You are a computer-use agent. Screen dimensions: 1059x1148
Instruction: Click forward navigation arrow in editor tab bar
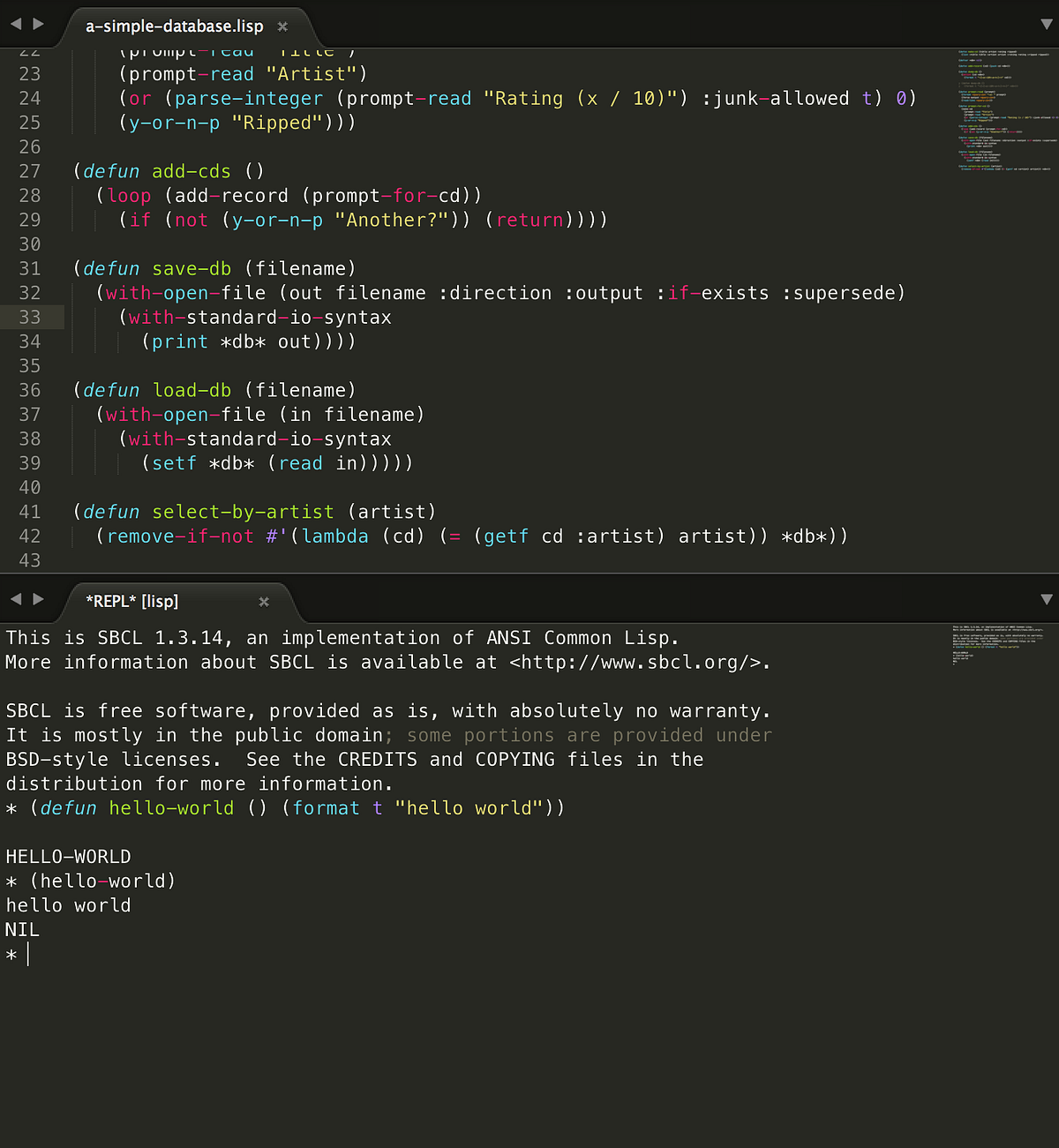[x=39, y=25]
